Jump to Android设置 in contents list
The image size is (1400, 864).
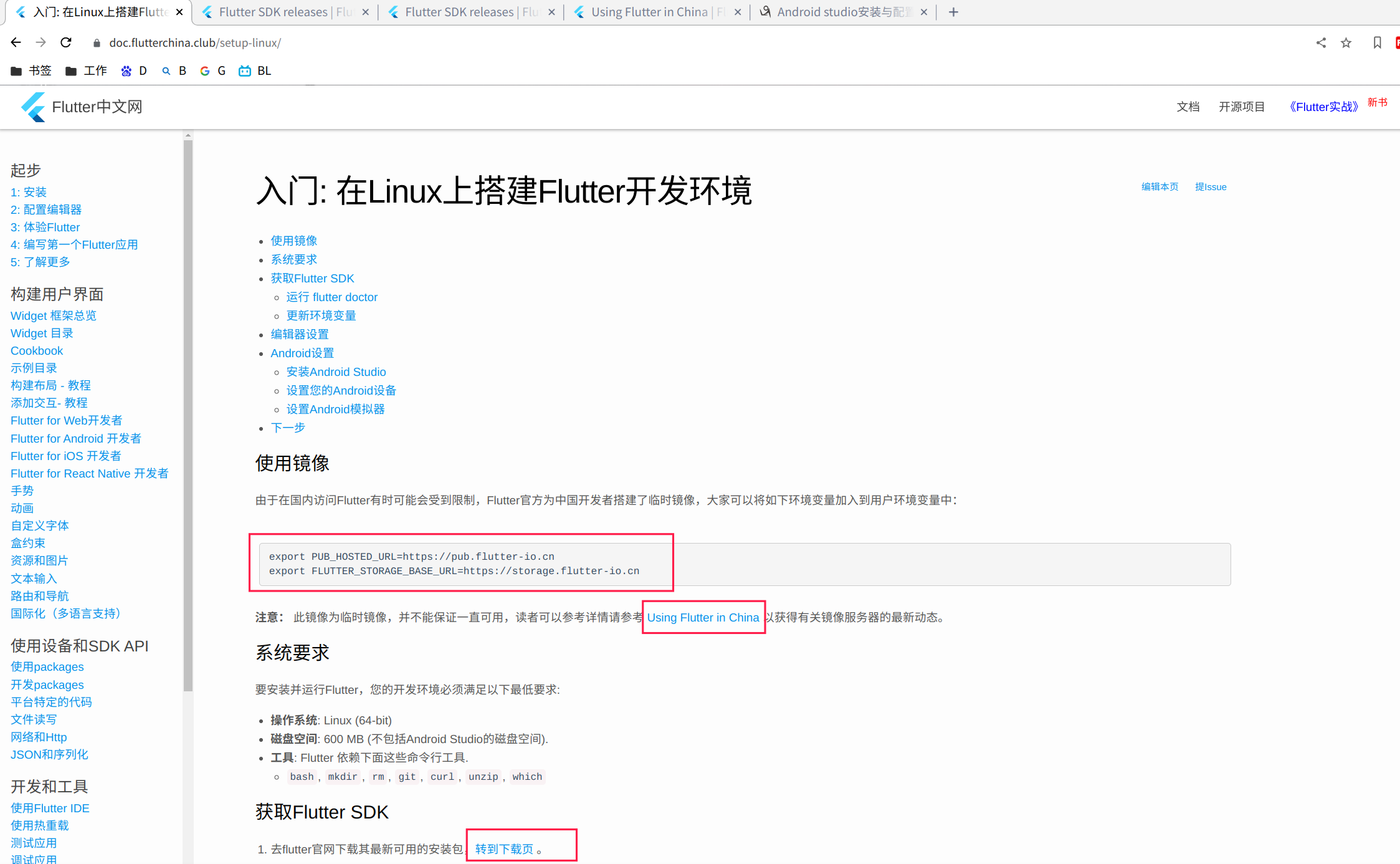(302, 353)
